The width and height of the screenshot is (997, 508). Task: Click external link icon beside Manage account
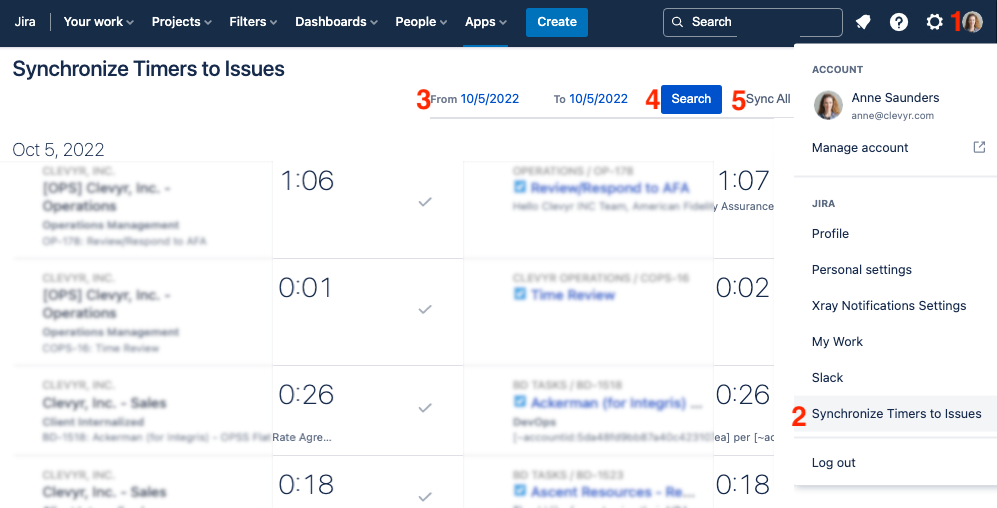[x=979, y=147]
